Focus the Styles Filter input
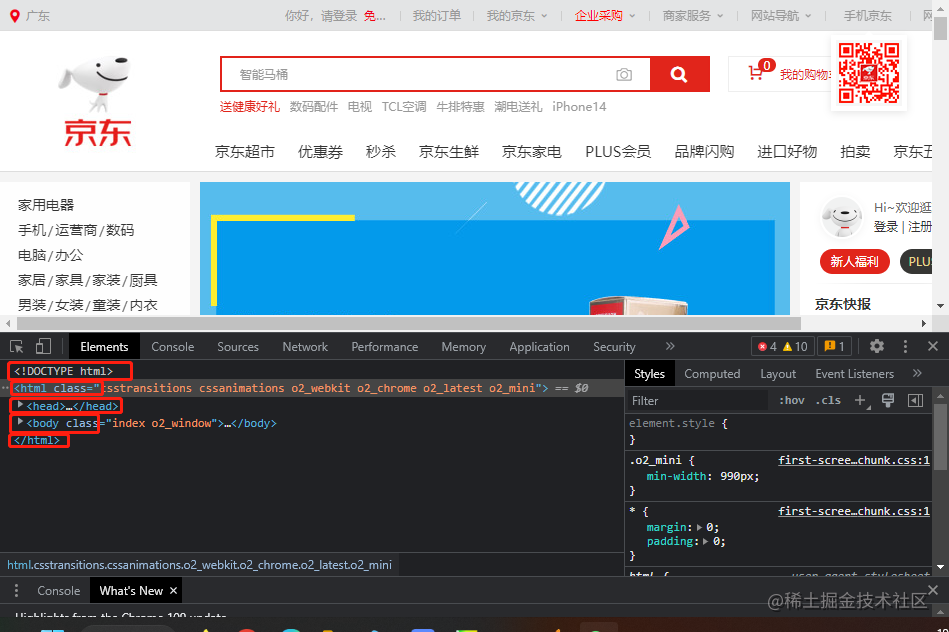The height and width of the screenshot is (632, 949). click(697, 400)
